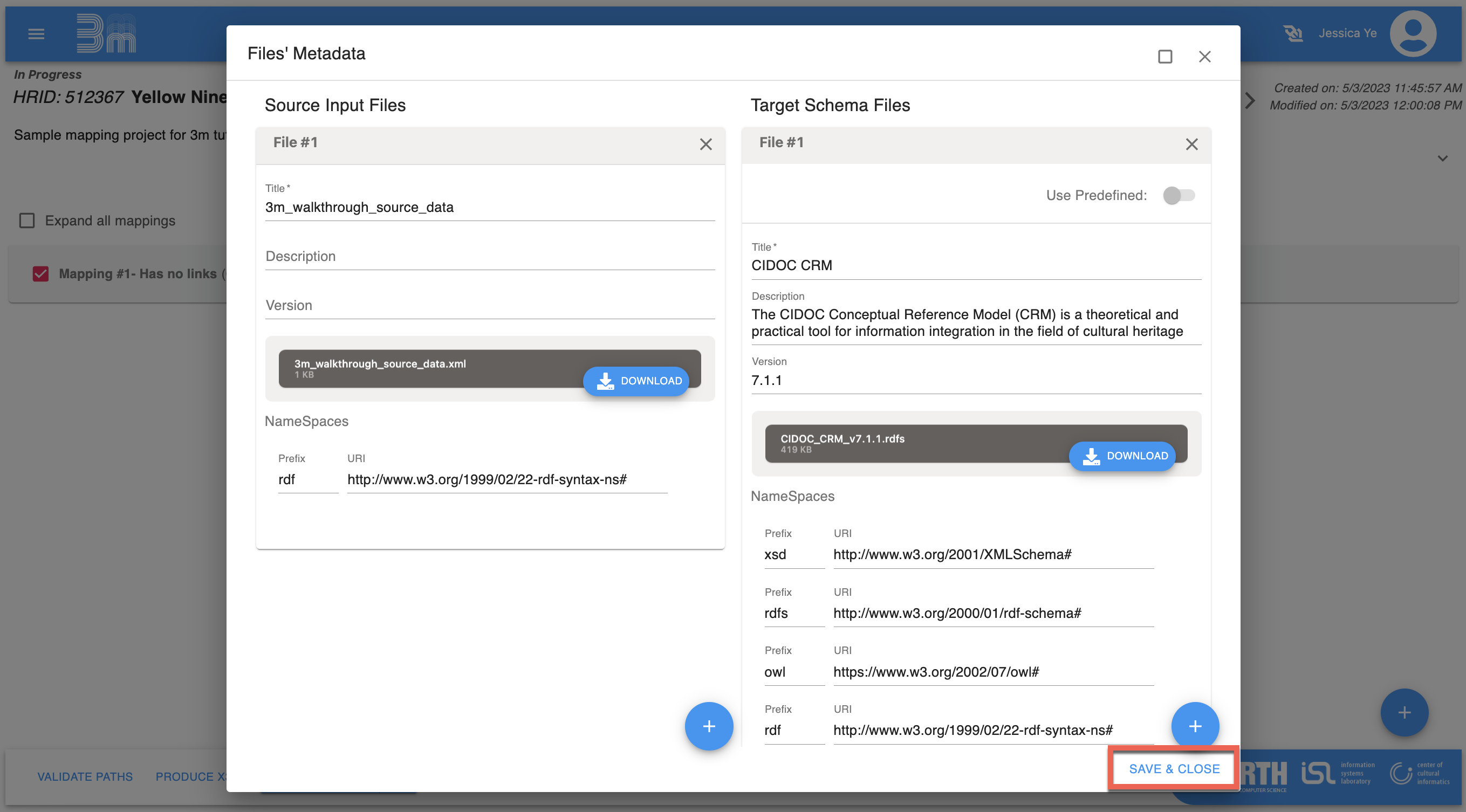Check Expand all mappings checkbox
Screen dimensions: 1466x812
[27, 221]
